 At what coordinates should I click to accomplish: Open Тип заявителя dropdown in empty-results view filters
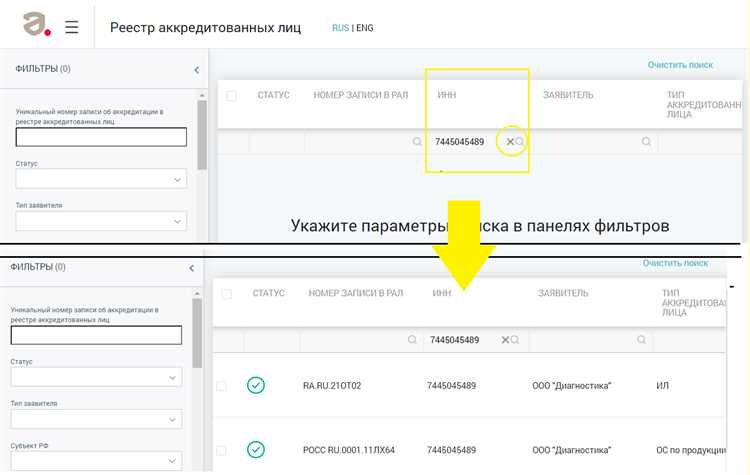click(101, 221)
